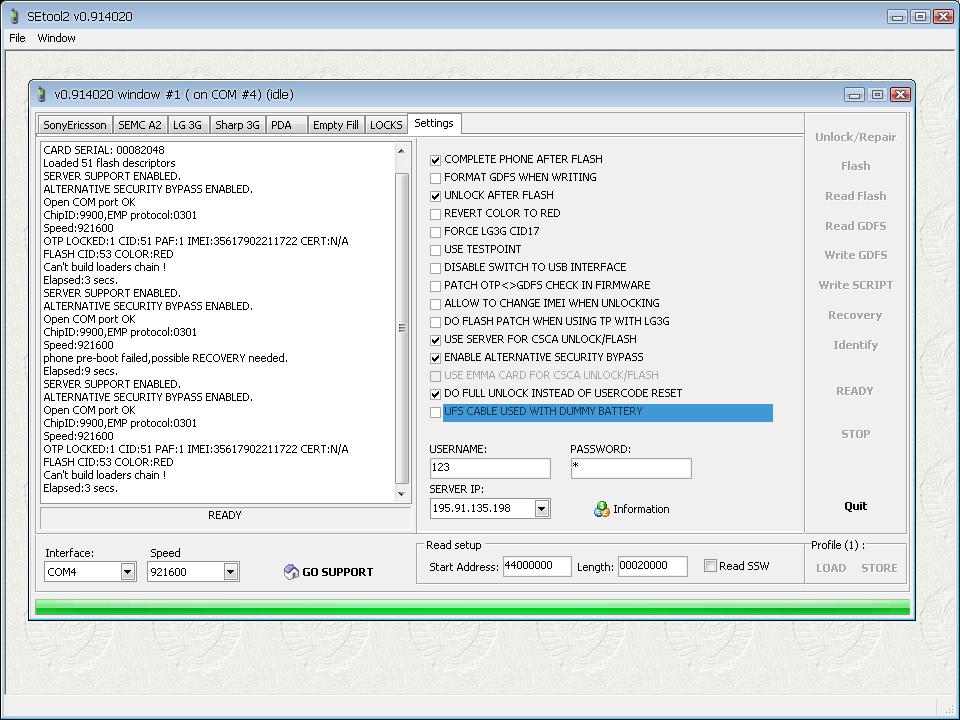Check ALLOW TO CHANGE IMEI WHEN UNLOCKING

(435, 304)
